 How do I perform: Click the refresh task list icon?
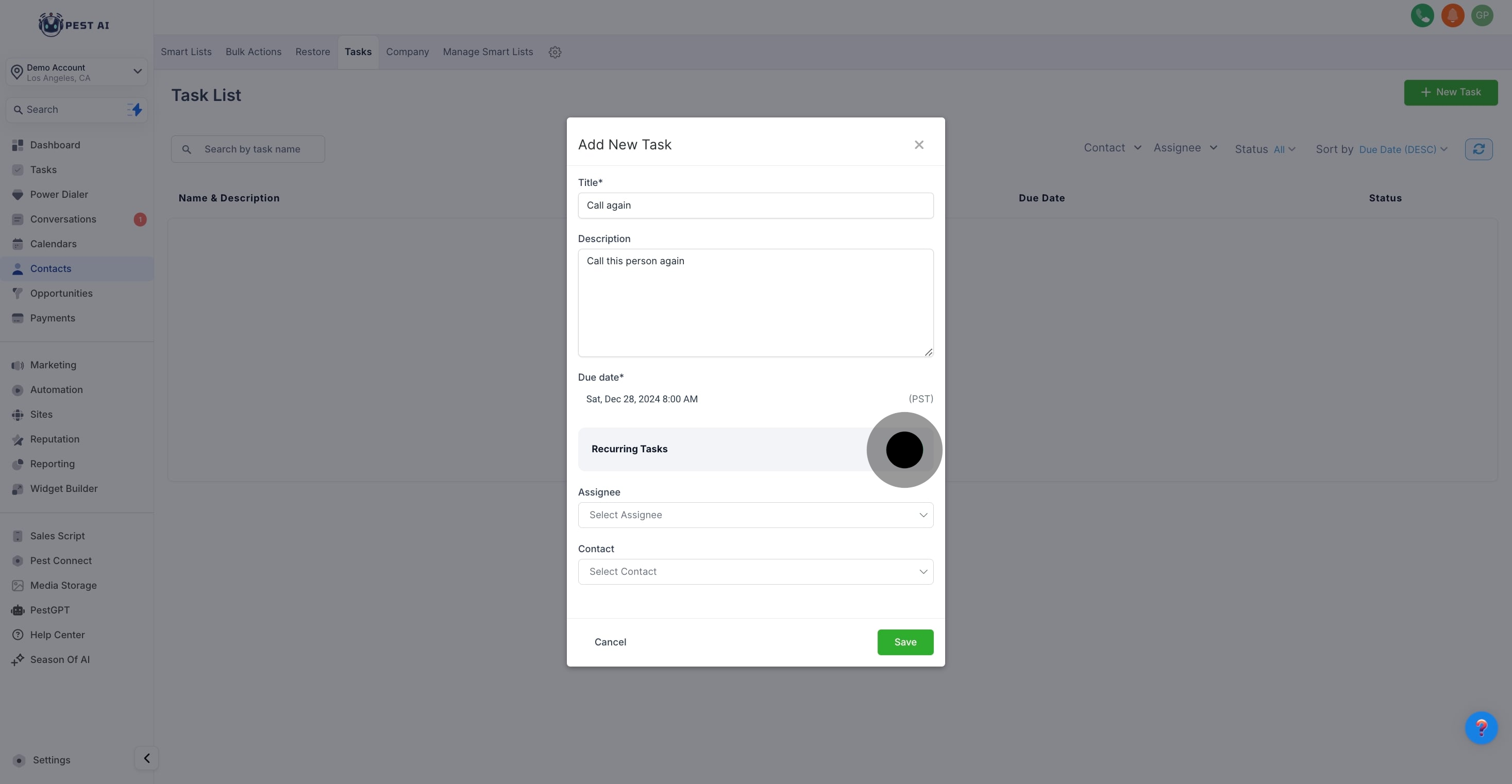1478,149
